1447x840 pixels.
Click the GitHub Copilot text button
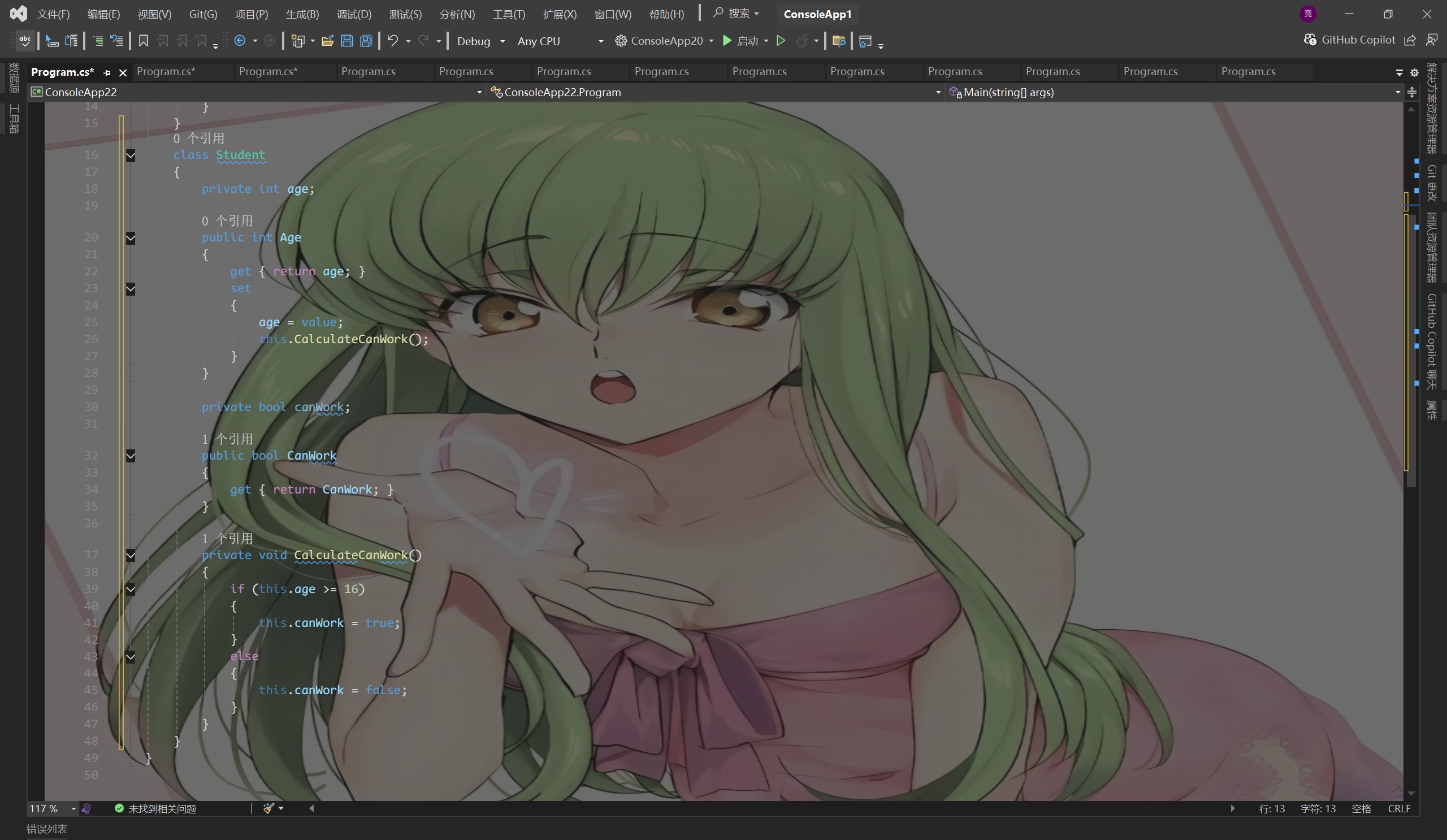[1358, 40]
